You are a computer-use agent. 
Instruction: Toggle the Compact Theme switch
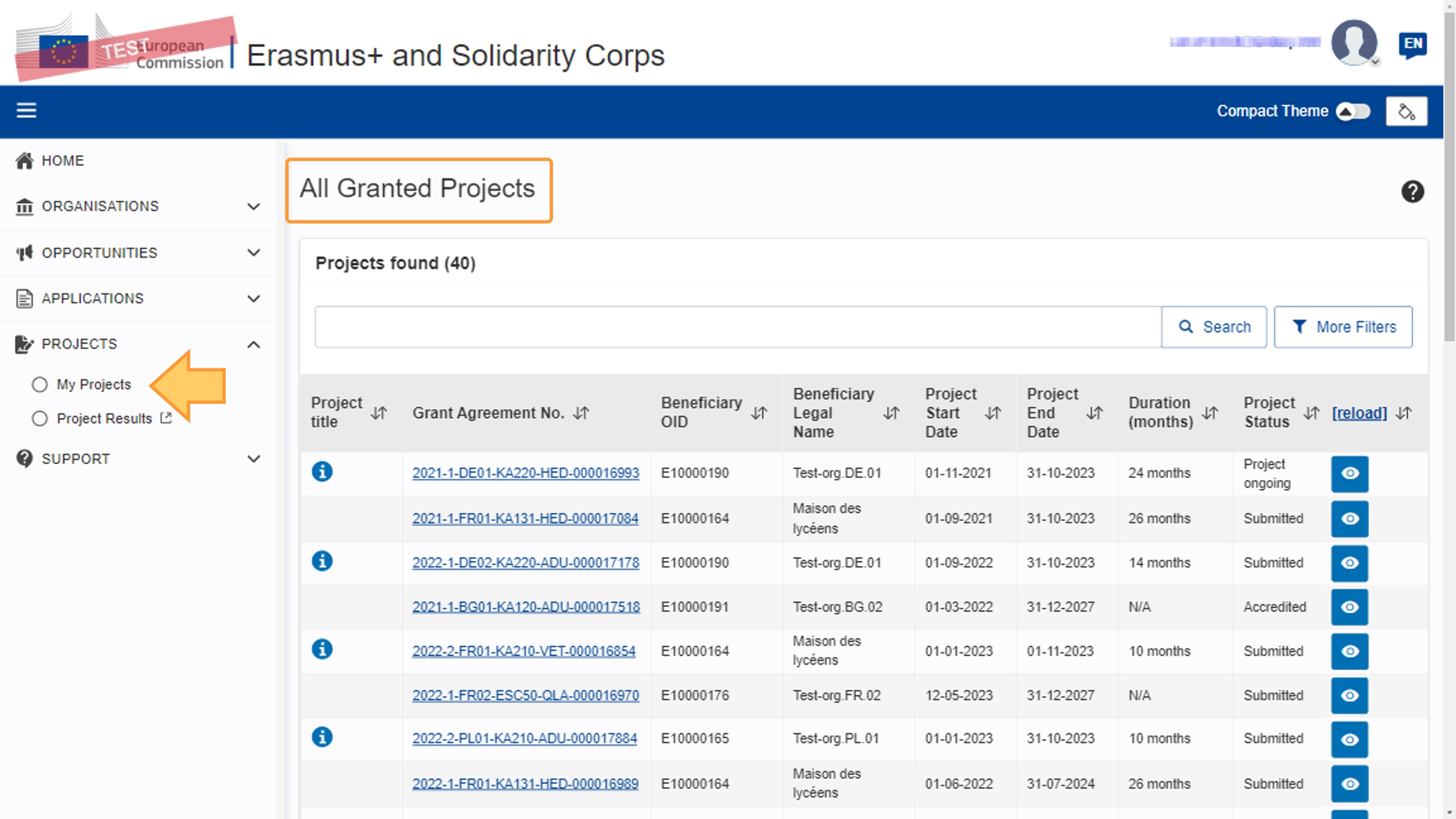click(x=1353, y=111)
